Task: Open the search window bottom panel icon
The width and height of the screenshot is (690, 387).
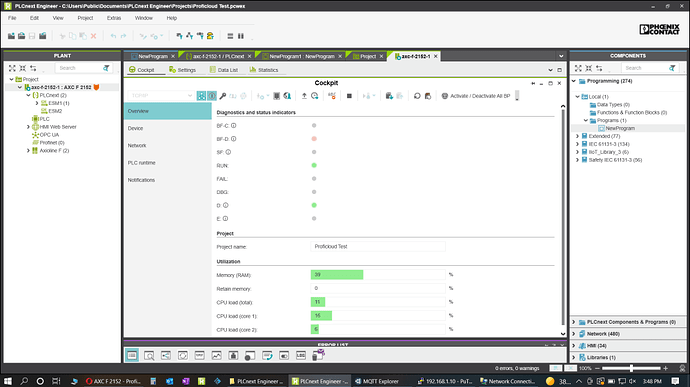Action: [x=149, y=355]
